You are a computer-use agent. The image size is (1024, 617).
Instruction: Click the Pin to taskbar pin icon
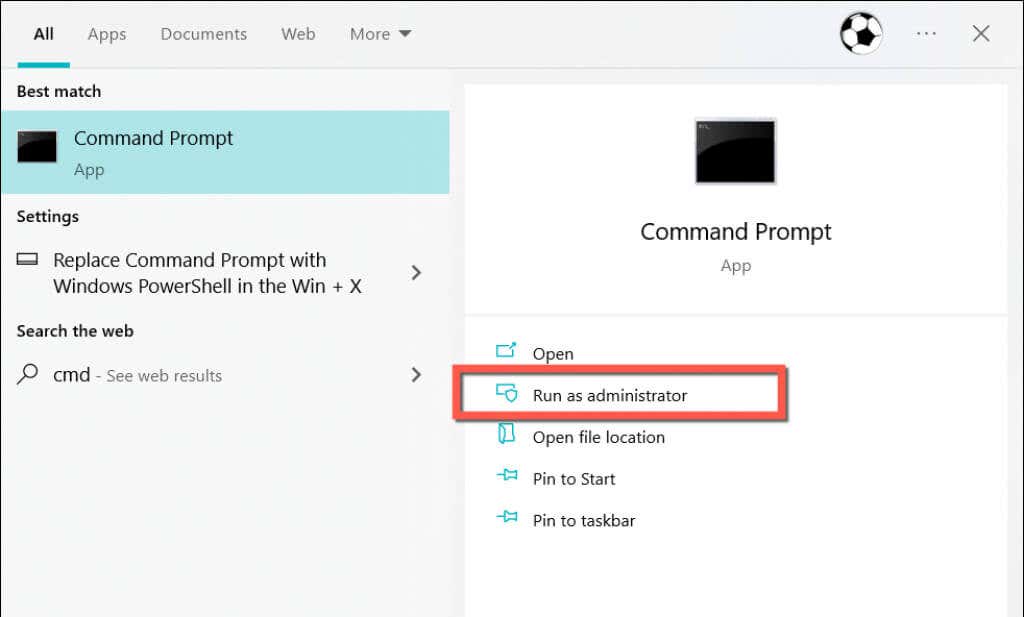coord(507,519)
